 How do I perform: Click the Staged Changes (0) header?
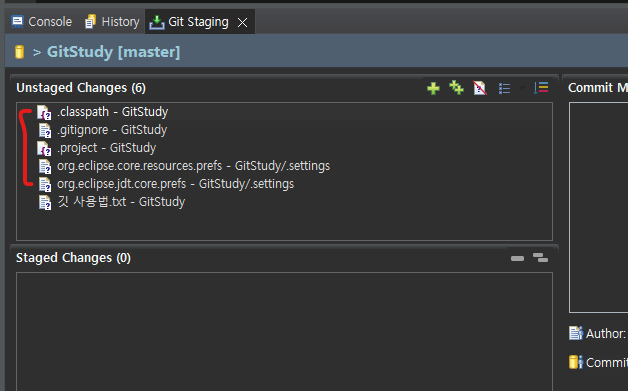click(x=73, y=258)
